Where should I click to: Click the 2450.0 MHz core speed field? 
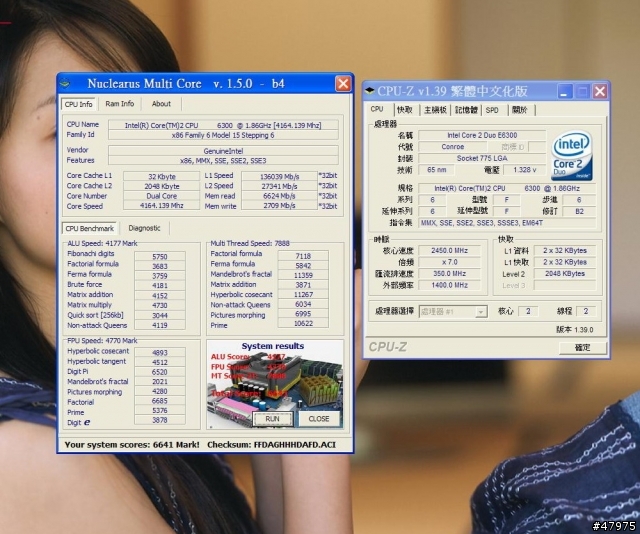coord(449,250)
